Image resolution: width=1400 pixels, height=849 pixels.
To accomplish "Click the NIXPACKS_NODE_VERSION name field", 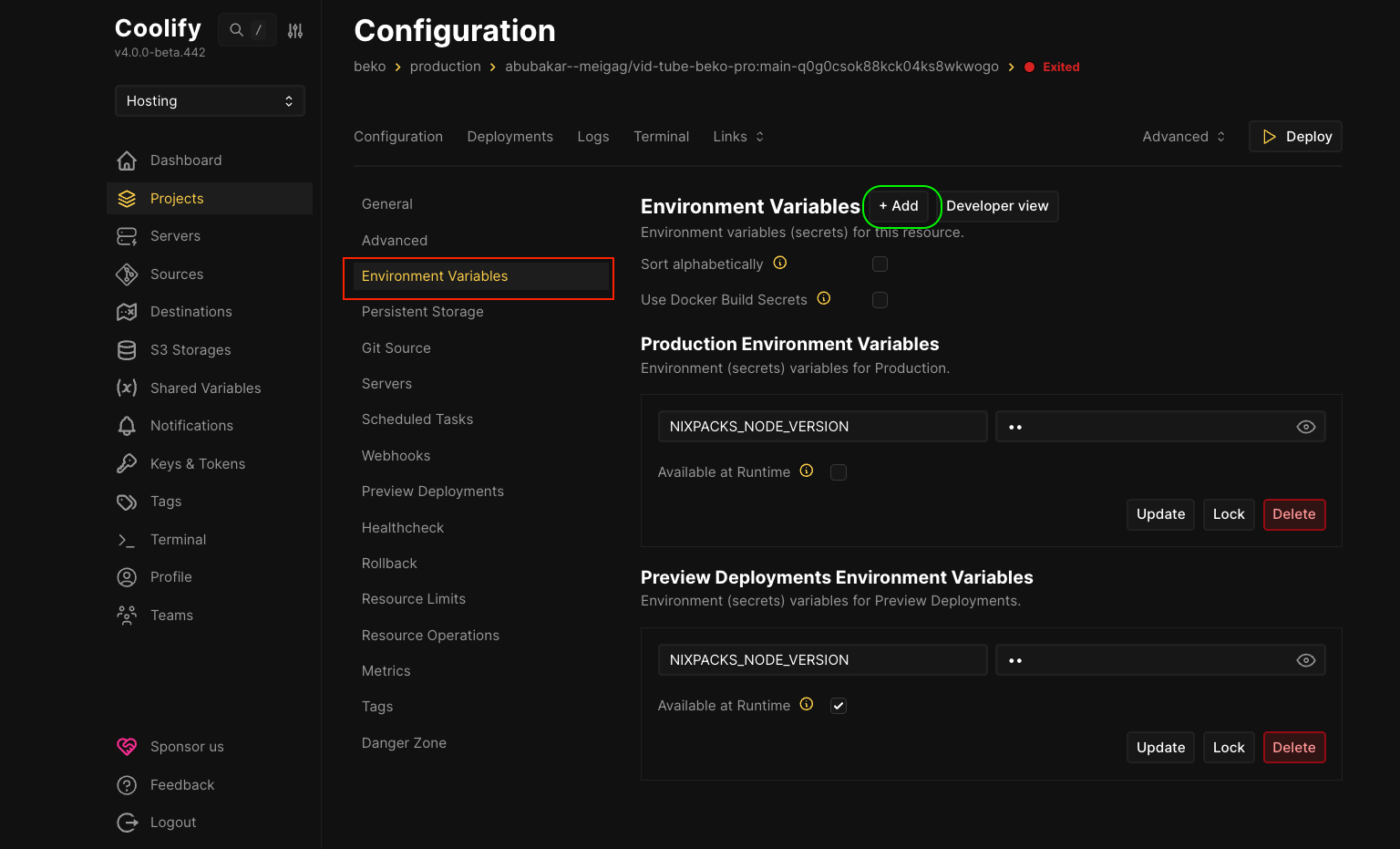I will pyautogui.click(x=821, y=426).
